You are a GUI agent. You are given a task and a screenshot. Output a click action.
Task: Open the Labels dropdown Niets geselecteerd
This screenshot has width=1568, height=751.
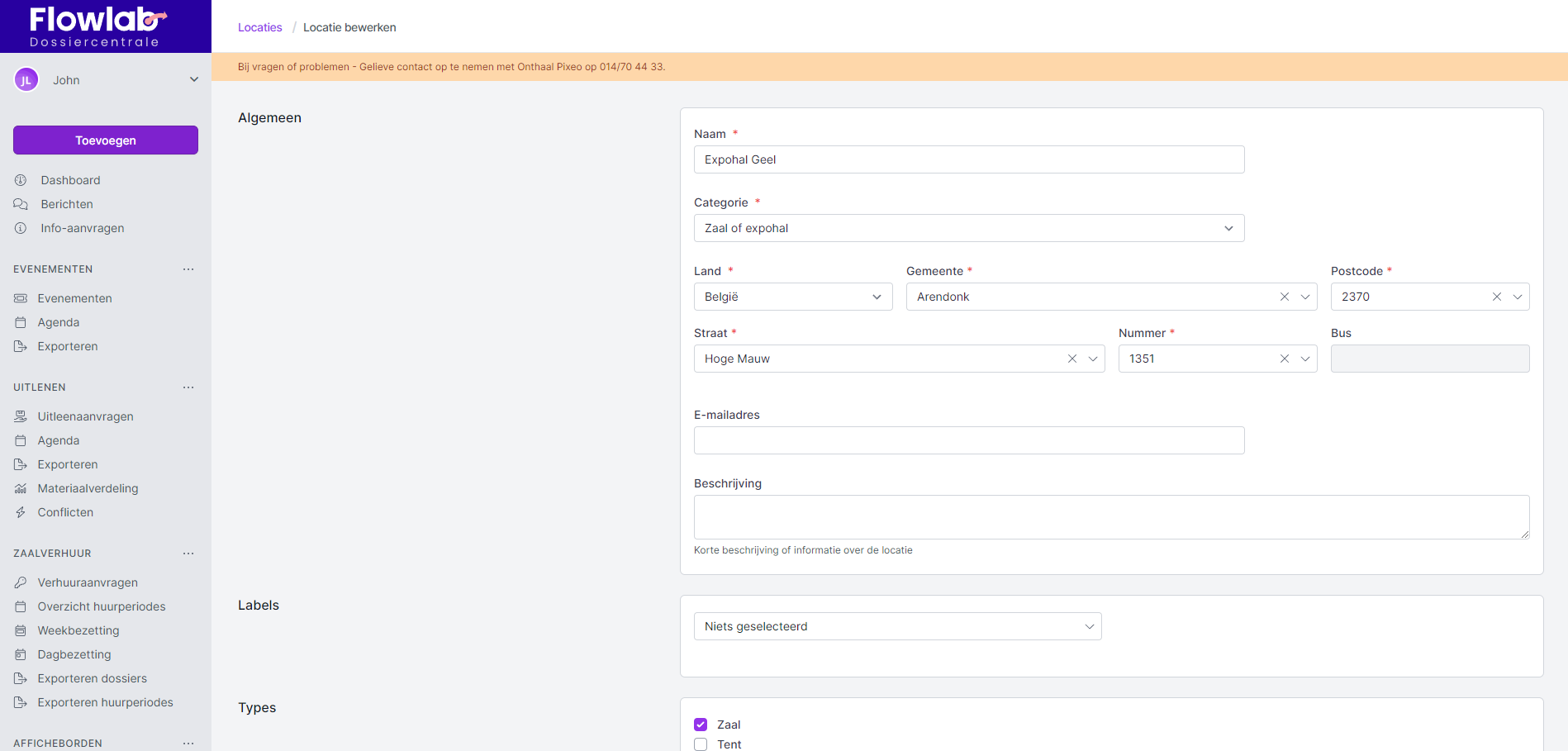point(897,626)
